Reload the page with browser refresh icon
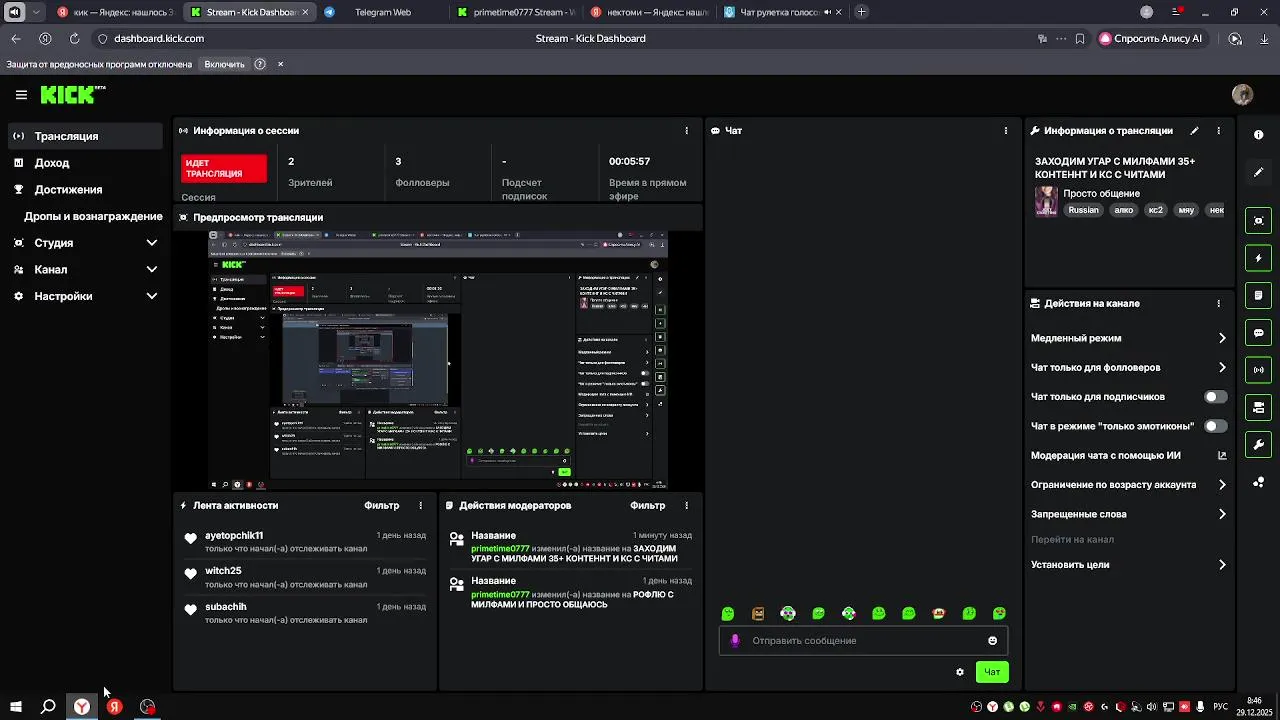 pyautogui.click(x=74, y=39)
